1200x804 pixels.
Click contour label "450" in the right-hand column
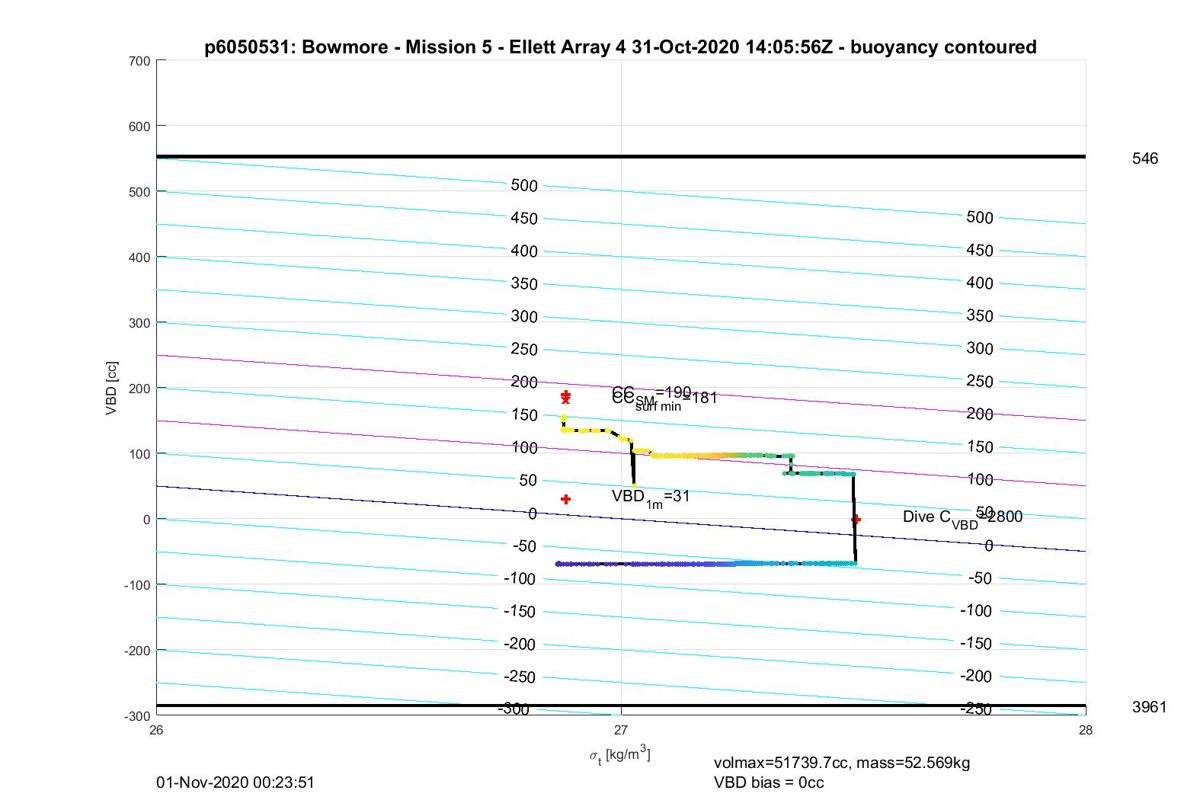(981, 250)
